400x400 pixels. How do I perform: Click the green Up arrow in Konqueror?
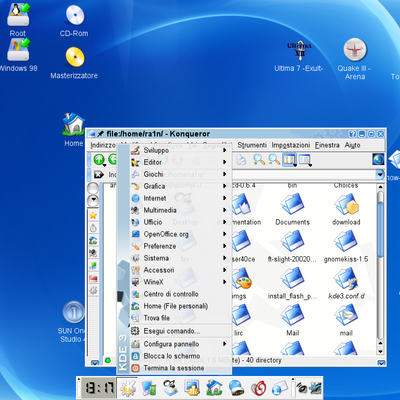coord(99,160)
